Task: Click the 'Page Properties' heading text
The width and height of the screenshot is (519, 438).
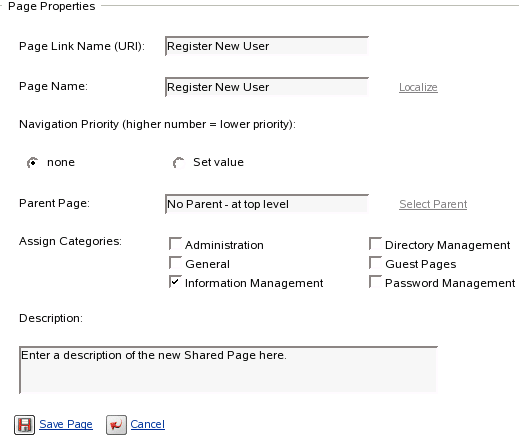Action: coord(52,6)
